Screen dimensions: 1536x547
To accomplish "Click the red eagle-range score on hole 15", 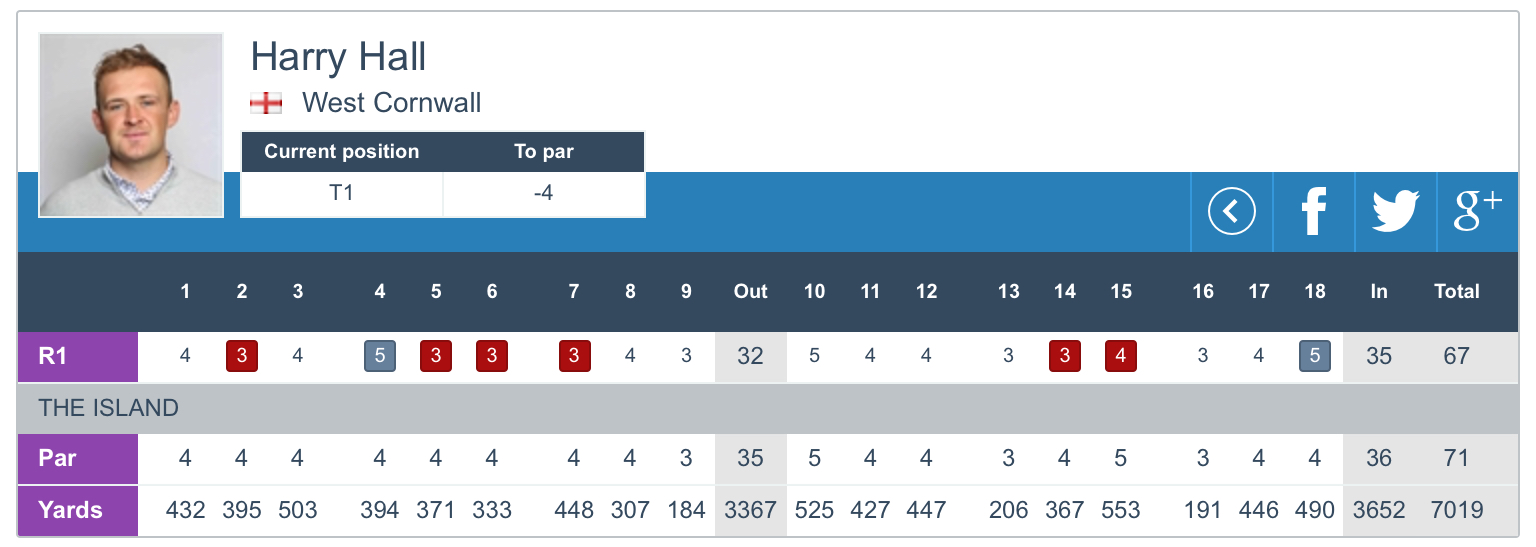I will pos(1121,356).
